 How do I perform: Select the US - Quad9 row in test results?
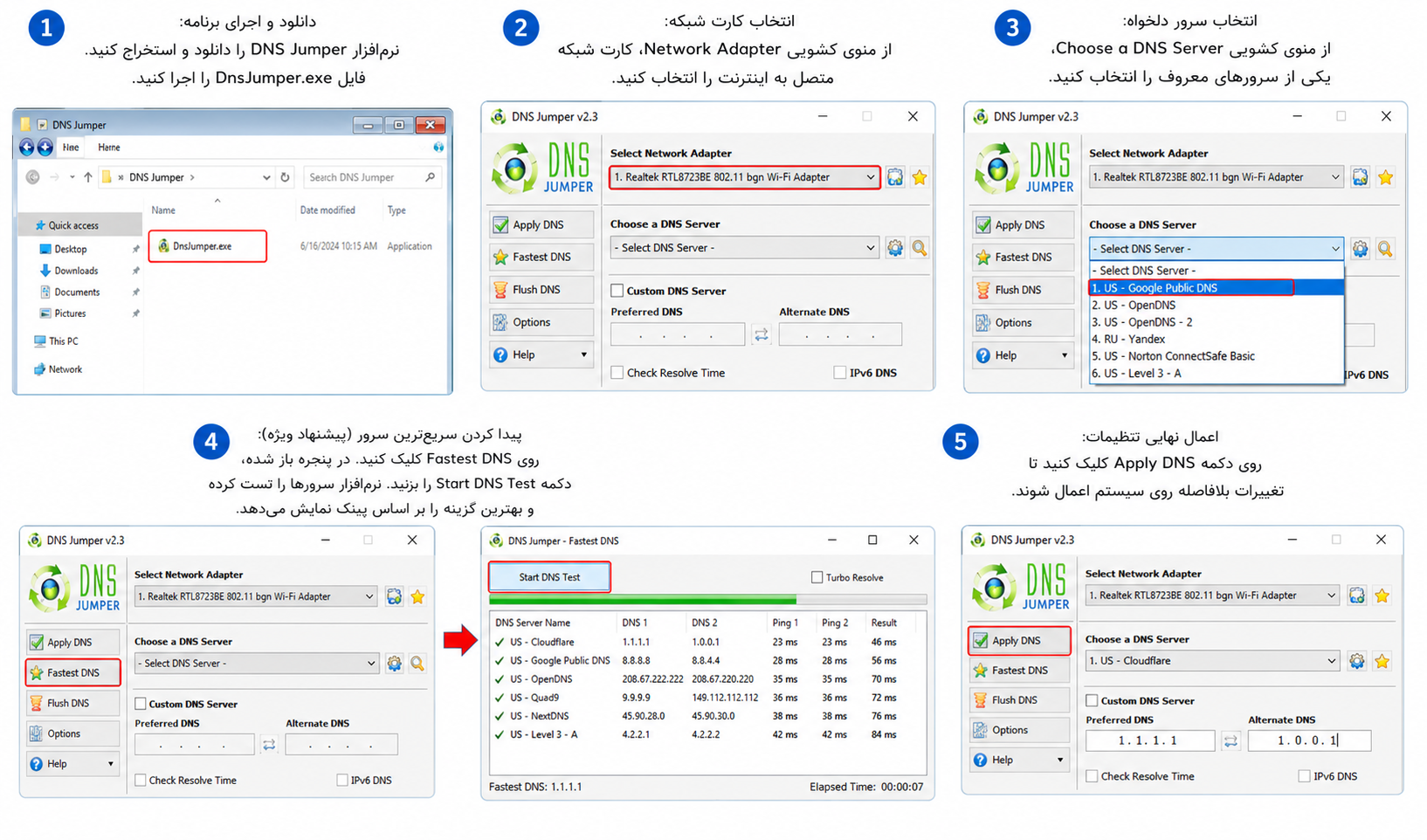click(707, 698)
